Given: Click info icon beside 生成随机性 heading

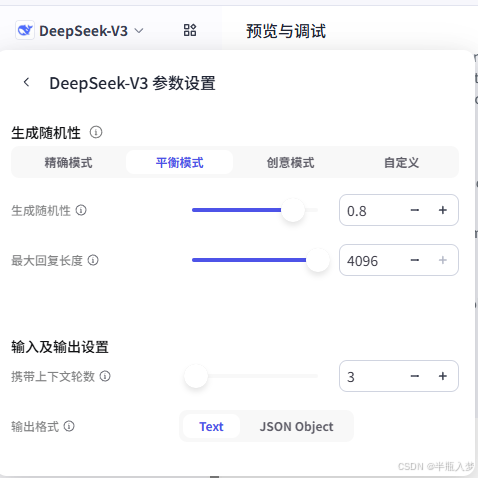Looking at the screenshot, I should click(x=96, y=132).
